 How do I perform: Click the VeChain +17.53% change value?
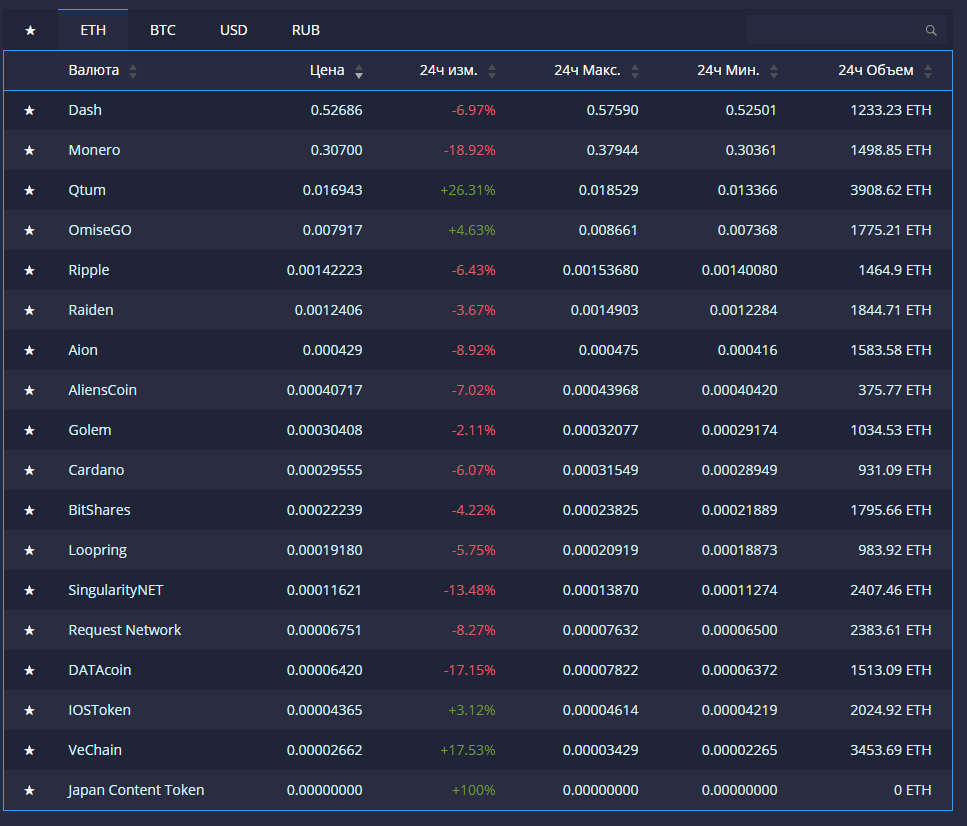click(467, 750)
